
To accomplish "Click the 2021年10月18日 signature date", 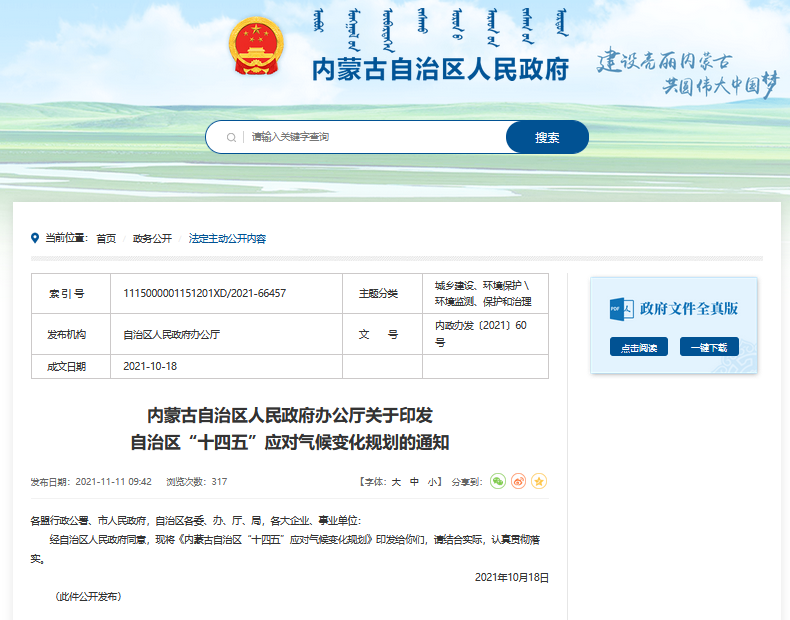I will click(511, 577).
